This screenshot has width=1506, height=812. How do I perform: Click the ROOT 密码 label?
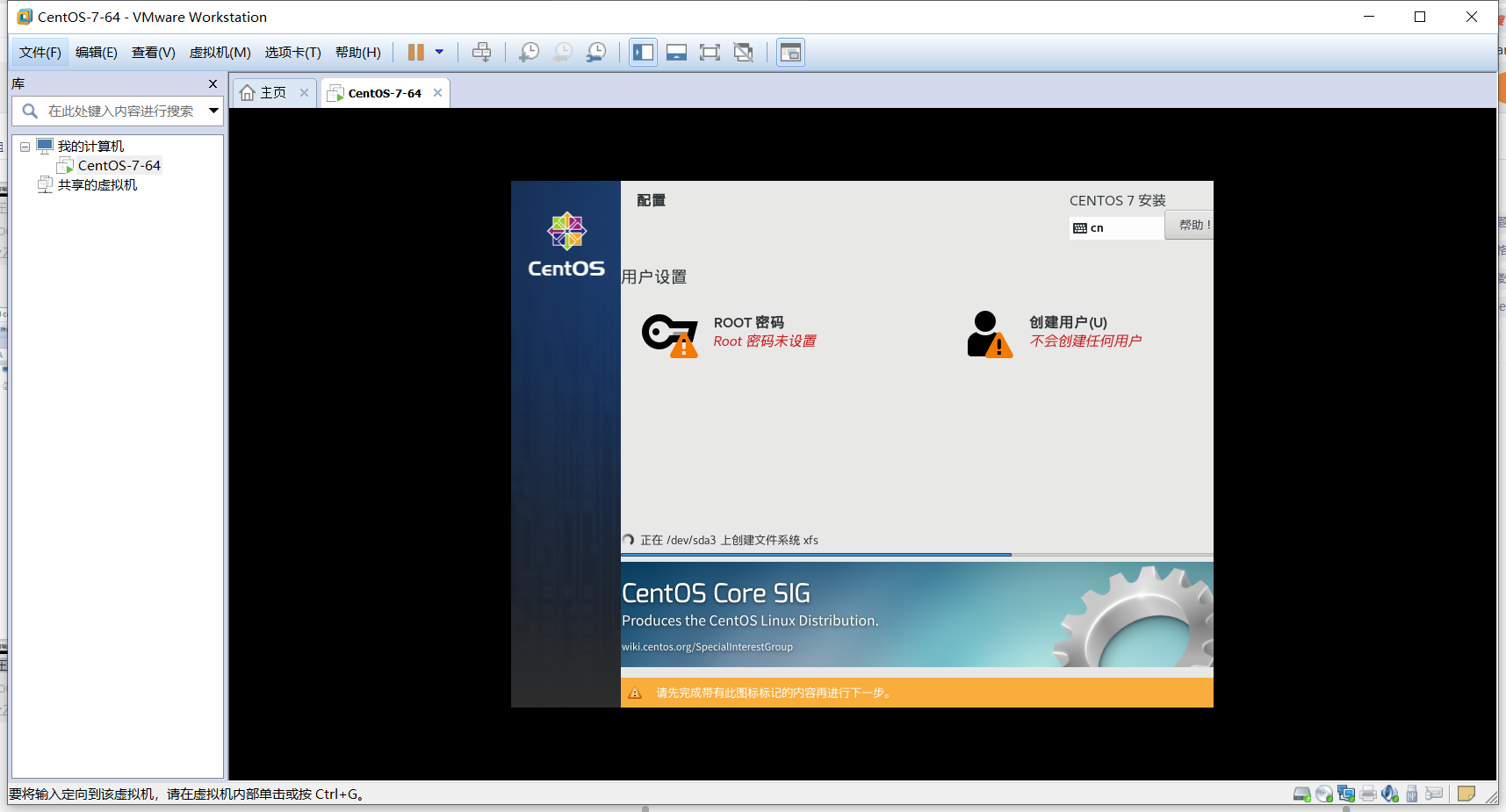click(749, 323)
